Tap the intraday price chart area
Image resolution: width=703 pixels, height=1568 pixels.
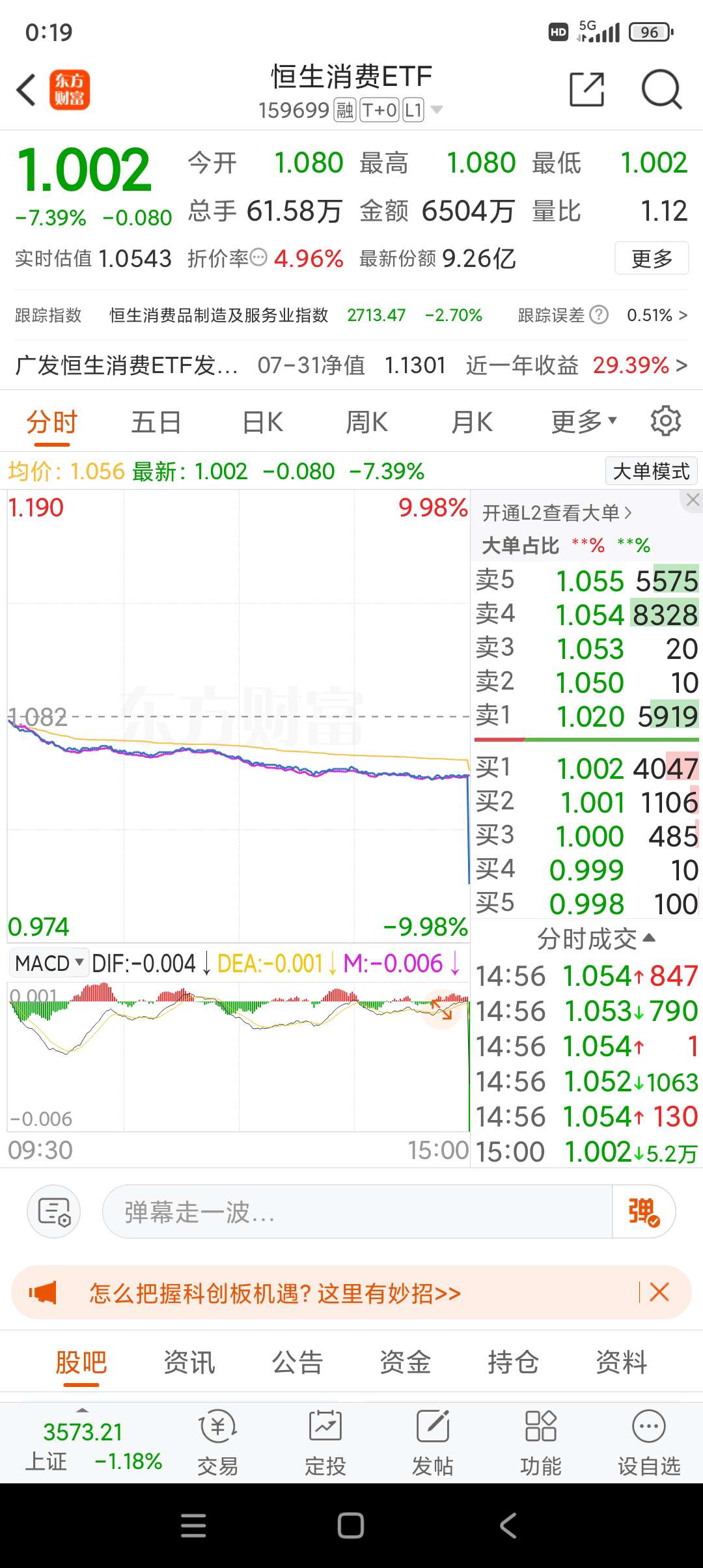[238, 716]
